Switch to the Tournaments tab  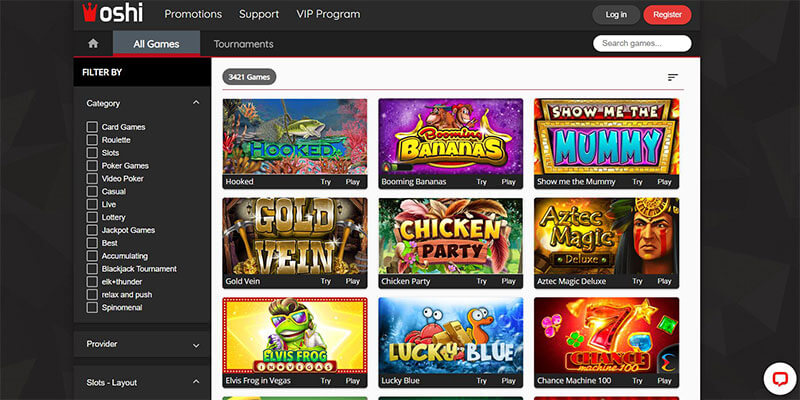coord(243,44)
